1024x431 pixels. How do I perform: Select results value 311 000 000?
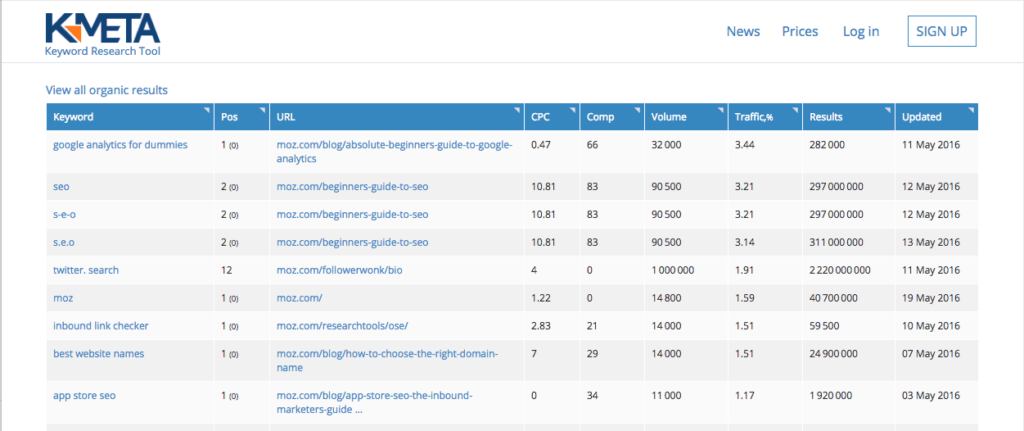pyautogui.click(x=836, y=242)
